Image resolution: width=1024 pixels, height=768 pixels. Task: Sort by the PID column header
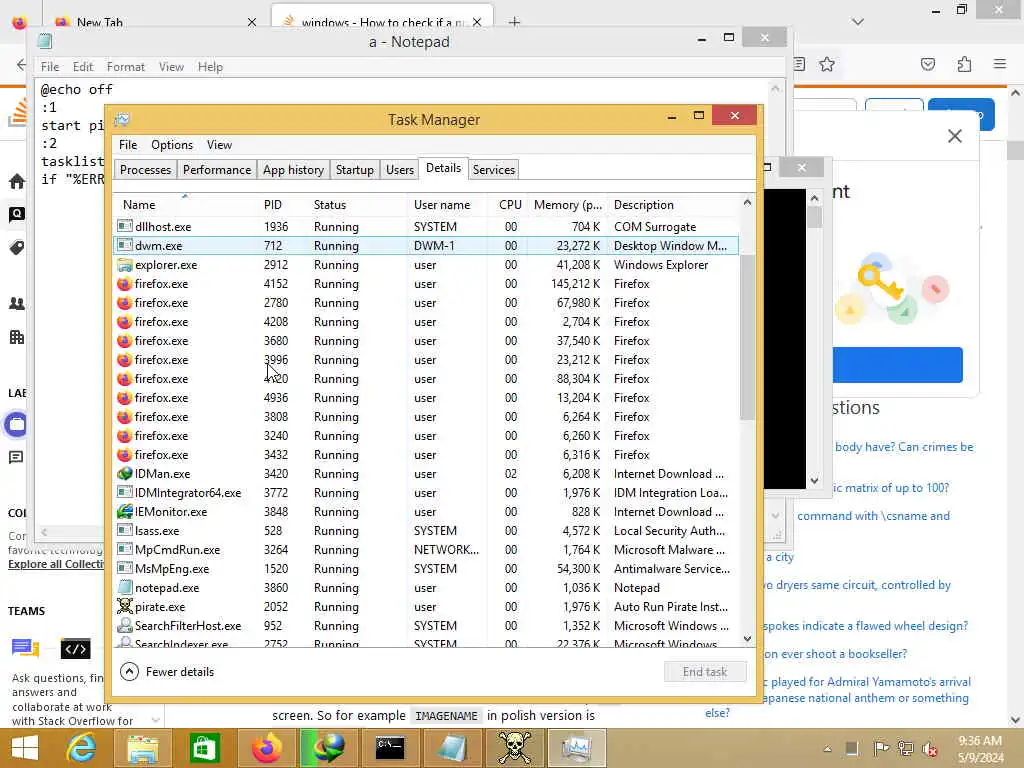(x=283, y=204)
